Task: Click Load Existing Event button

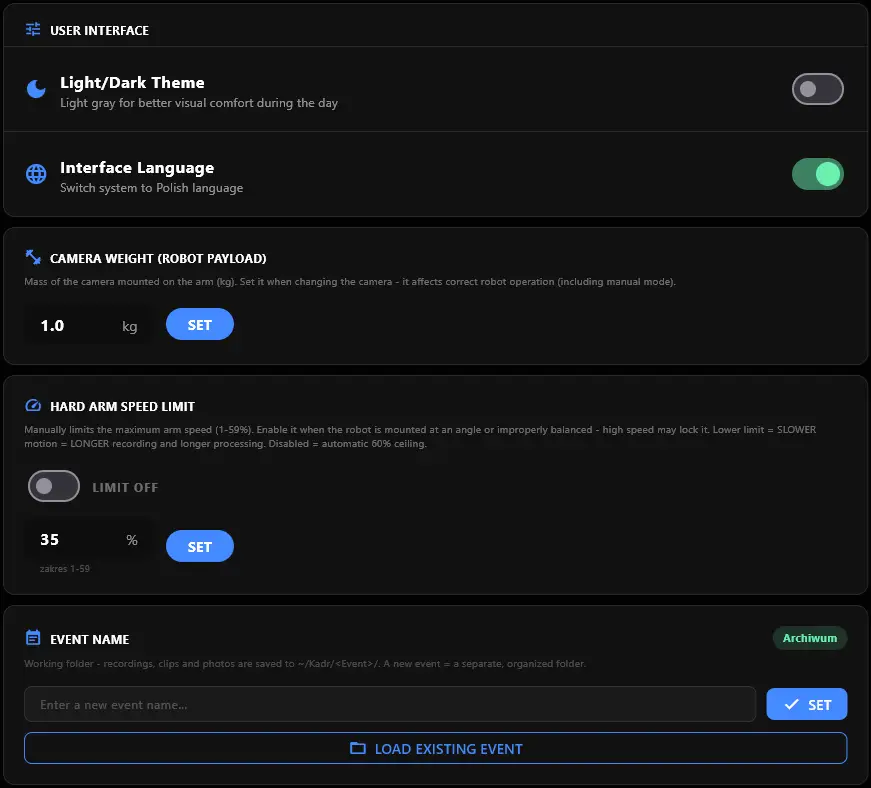Action: 436,748
